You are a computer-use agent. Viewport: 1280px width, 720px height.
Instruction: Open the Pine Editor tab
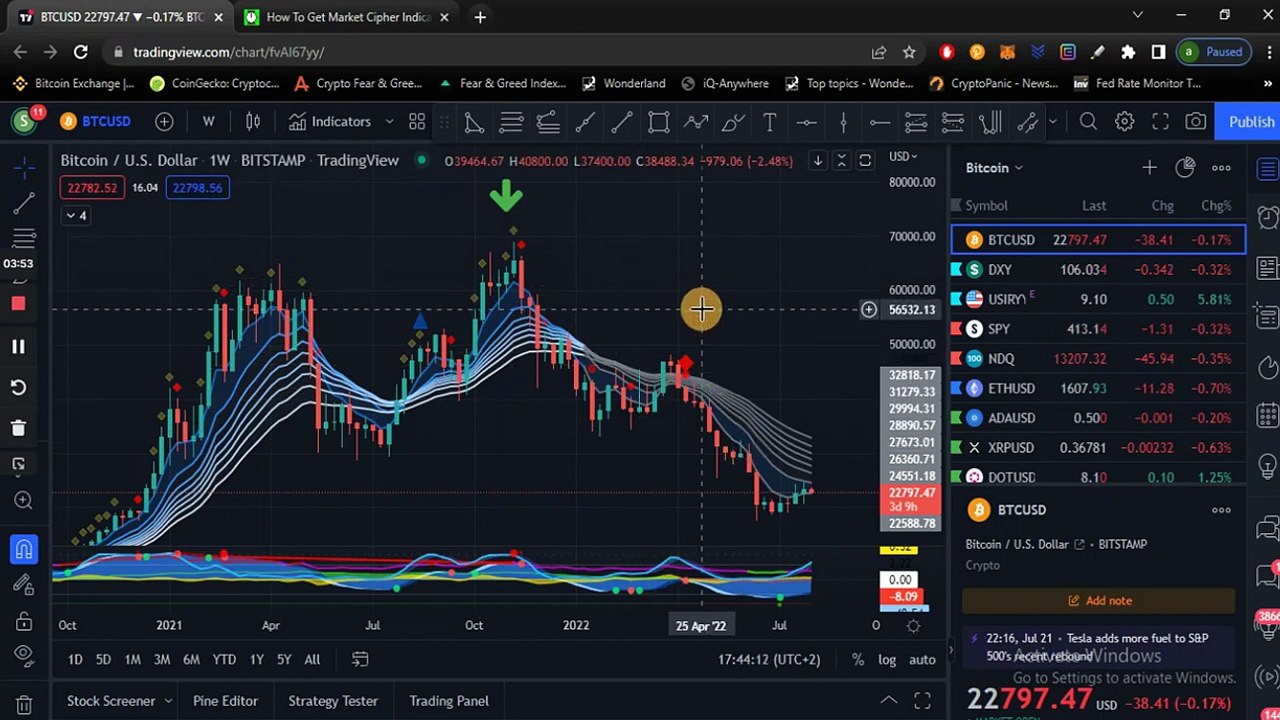(225, 701)
